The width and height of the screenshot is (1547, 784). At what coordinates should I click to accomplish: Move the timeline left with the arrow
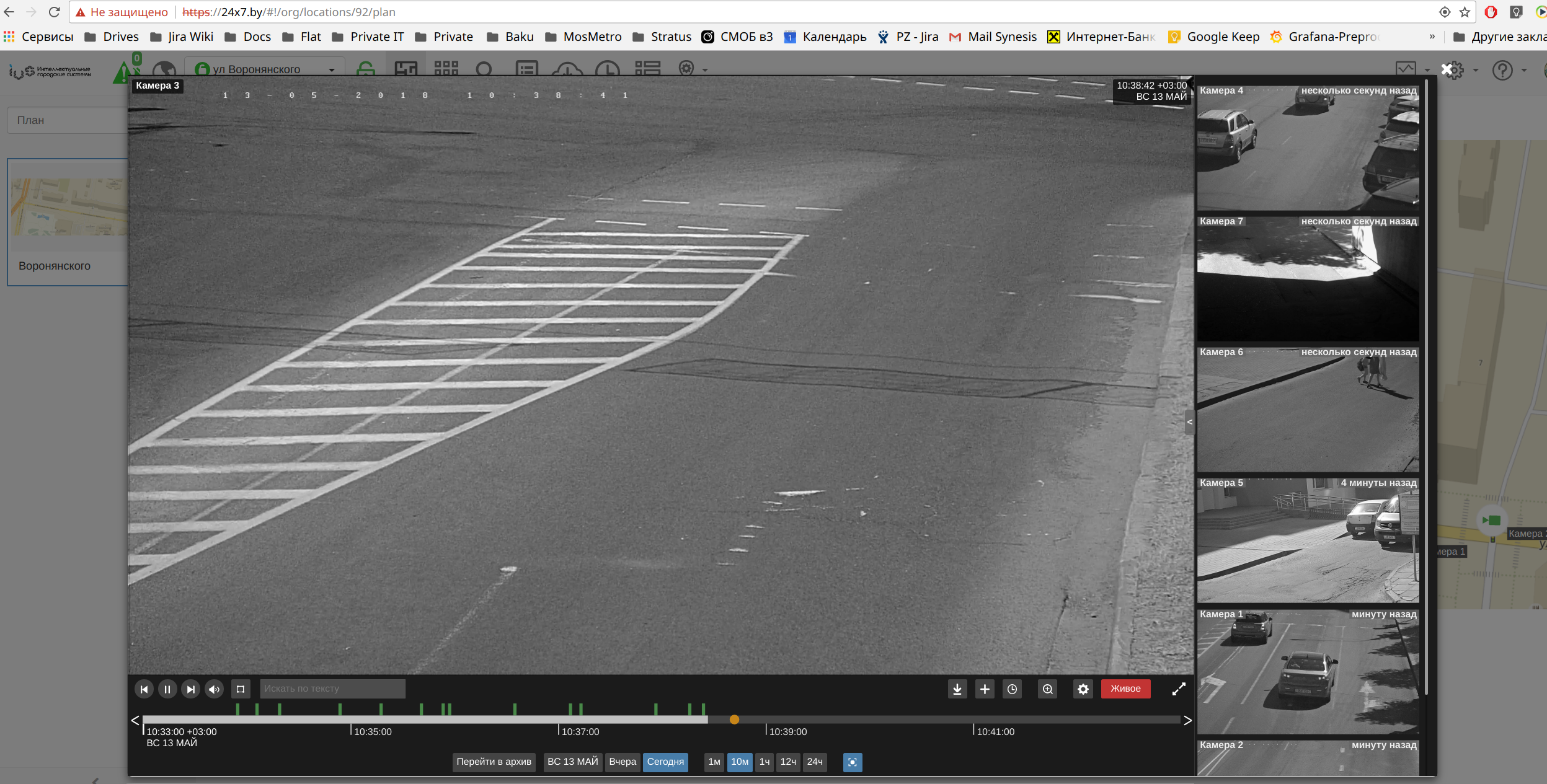(x=135, y=720)
